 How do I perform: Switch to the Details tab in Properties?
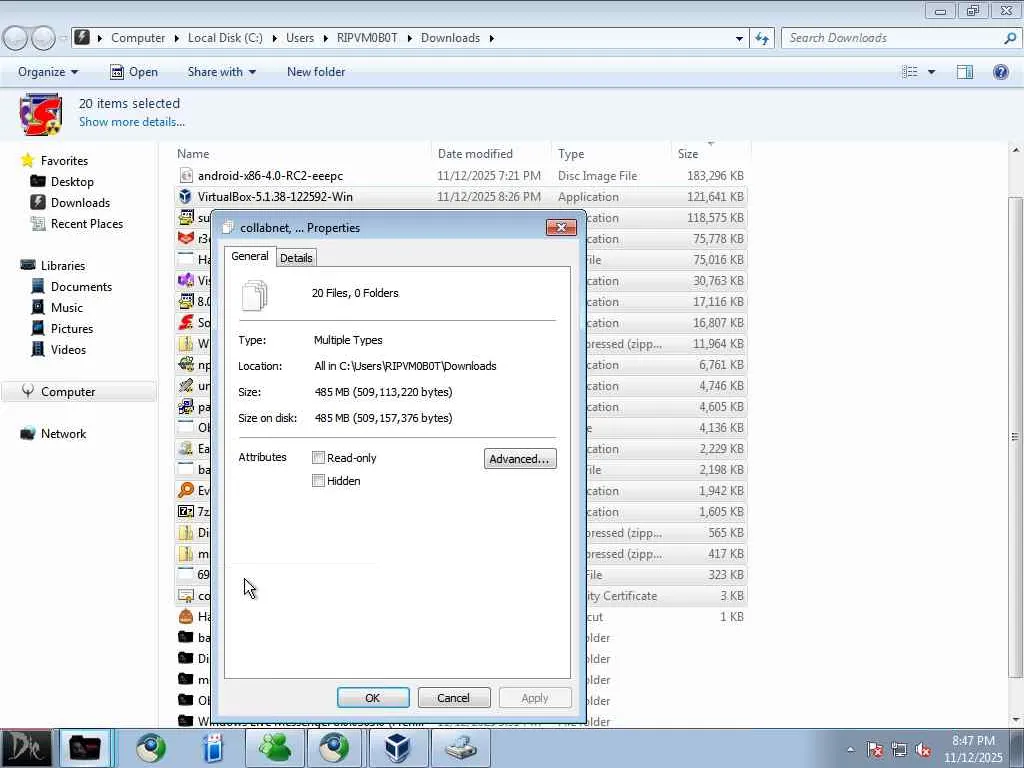coord(296,258)
